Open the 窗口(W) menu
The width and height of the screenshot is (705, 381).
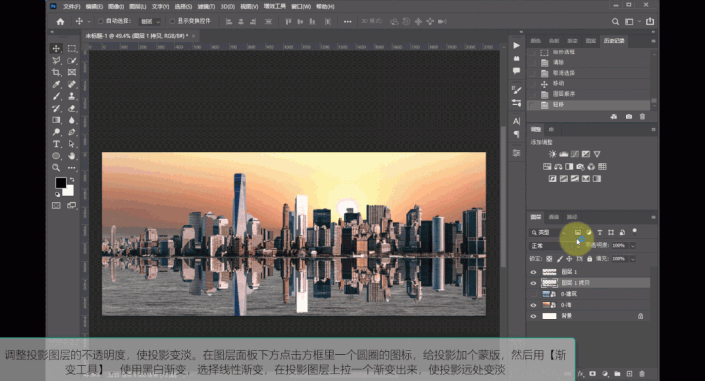pos(301,6)
